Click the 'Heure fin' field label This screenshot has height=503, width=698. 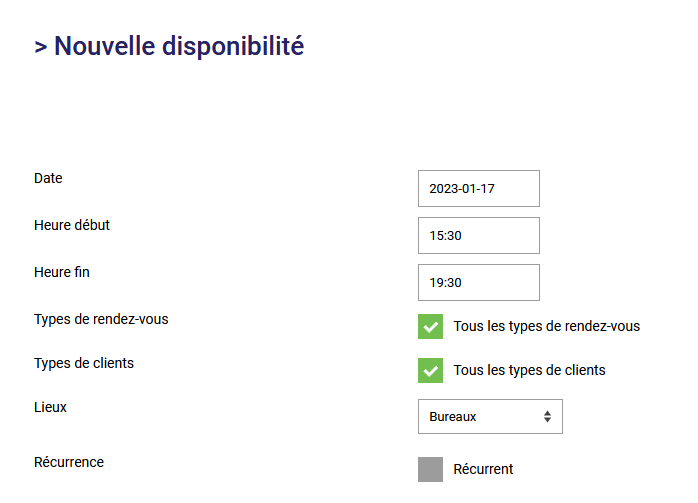(62, 271)
